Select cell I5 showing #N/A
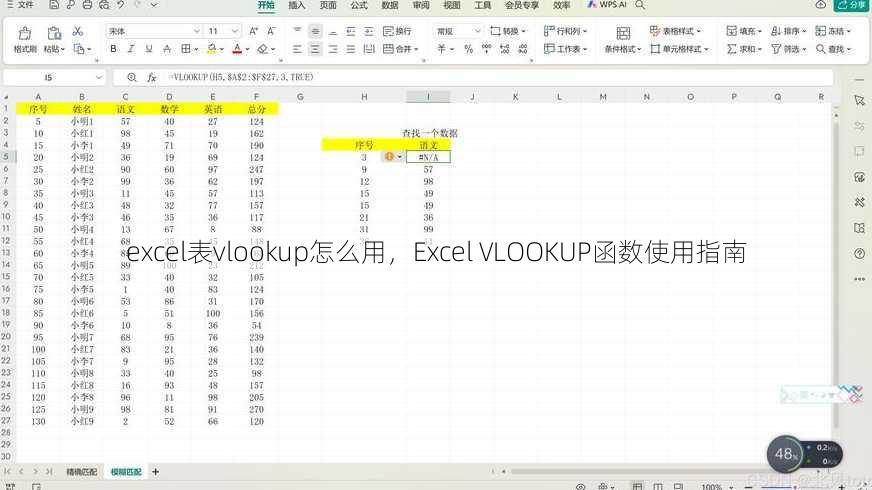The width and height of the screenshot is (872, 490). coord(428,157)
